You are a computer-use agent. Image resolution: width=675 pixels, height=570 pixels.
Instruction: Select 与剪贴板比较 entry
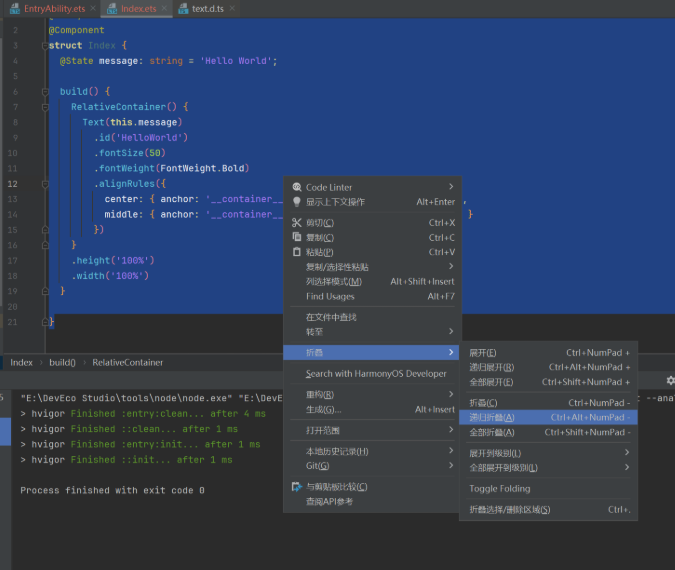(373, 487)
